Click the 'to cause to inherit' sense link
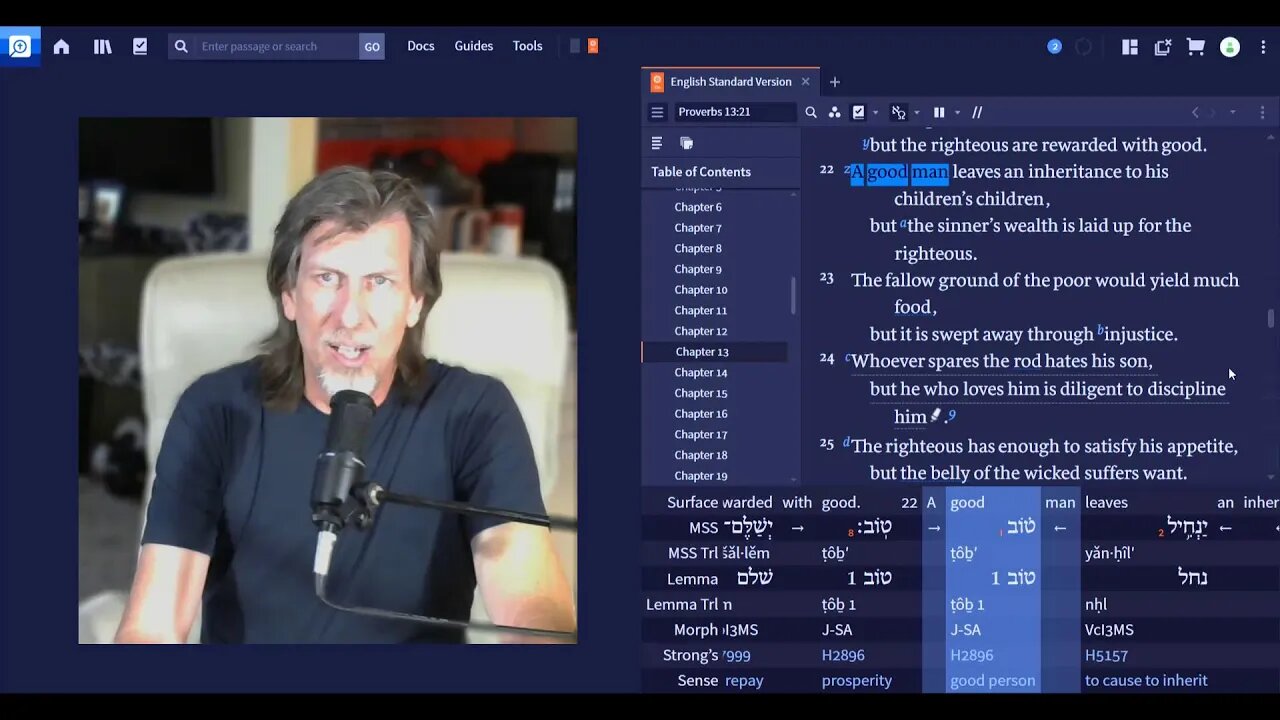The image size is (1280, 720). (x=1146, y=681)
